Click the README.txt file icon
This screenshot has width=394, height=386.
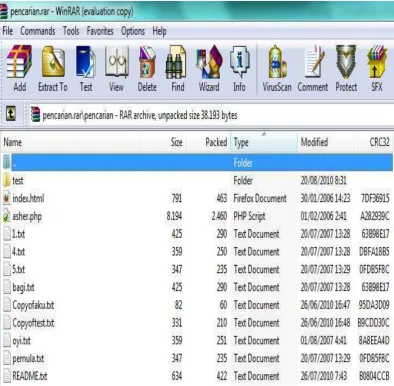(7, 376)
